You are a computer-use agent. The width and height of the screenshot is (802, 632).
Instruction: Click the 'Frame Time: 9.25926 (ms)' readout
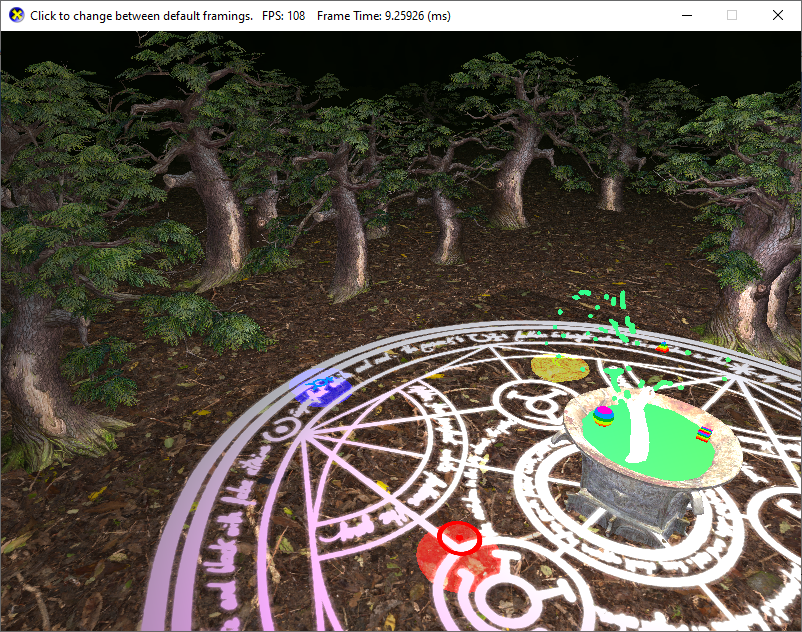click(384, 16)
